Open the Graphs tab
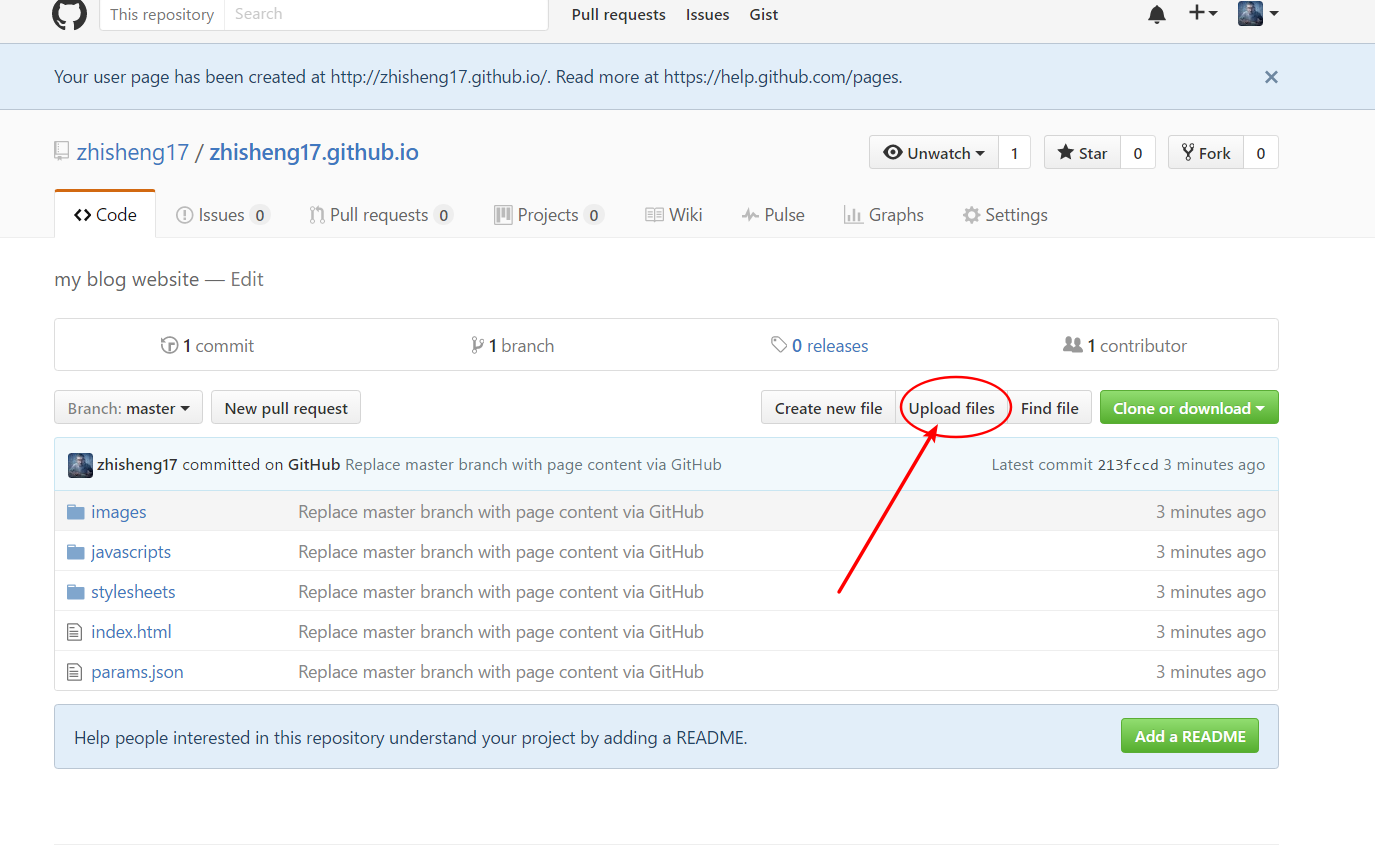Viewport: 1375px width, 849px height. coord(884,215)
